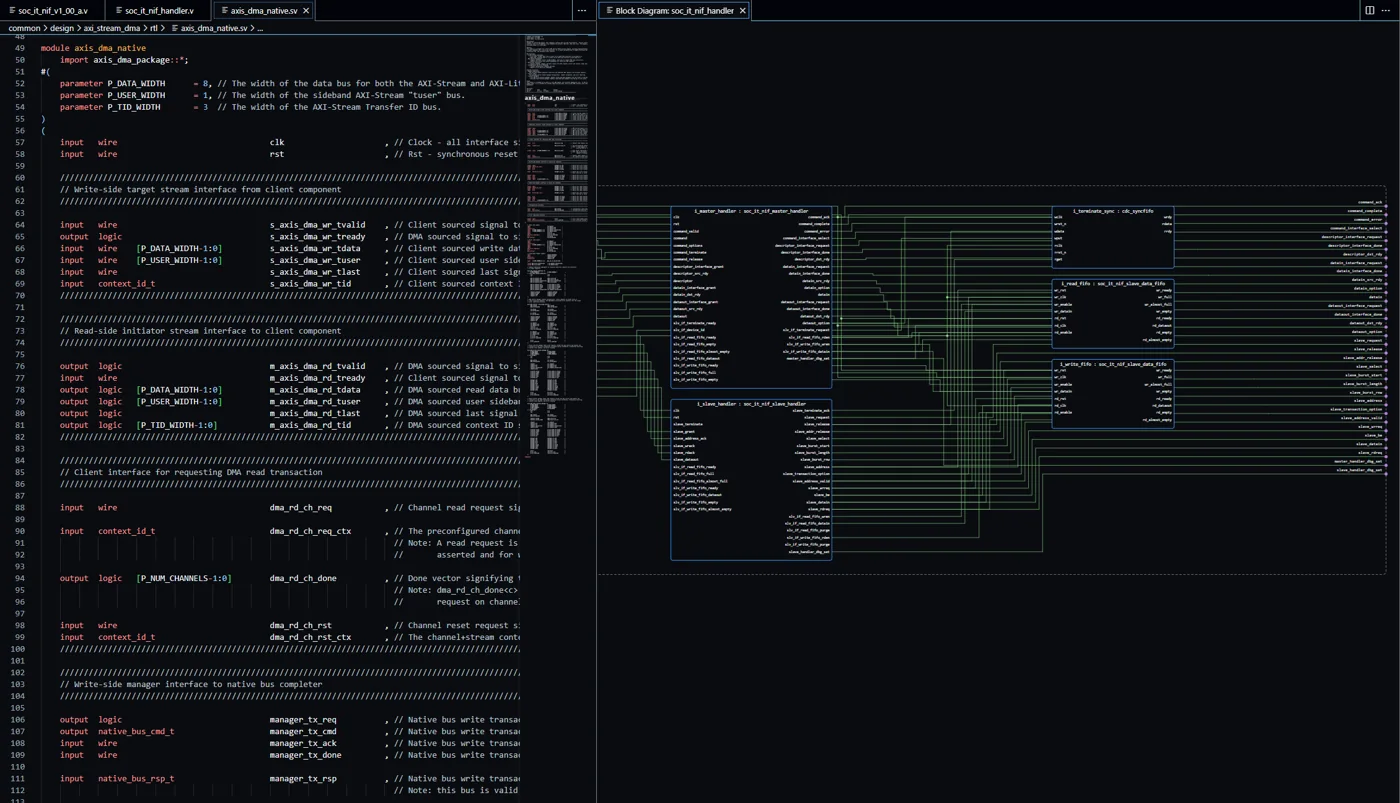Switch to the soc_it_nif_handler.v tab
This screenshot has width=1400, height=803.
(159, 11)
